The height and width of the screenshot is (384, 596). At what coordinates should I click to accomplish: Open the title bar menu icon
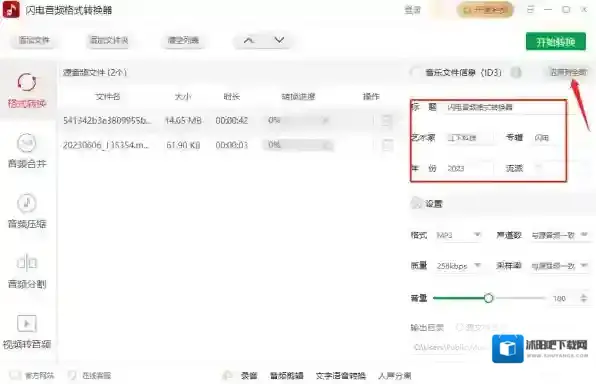coord(531,10)
